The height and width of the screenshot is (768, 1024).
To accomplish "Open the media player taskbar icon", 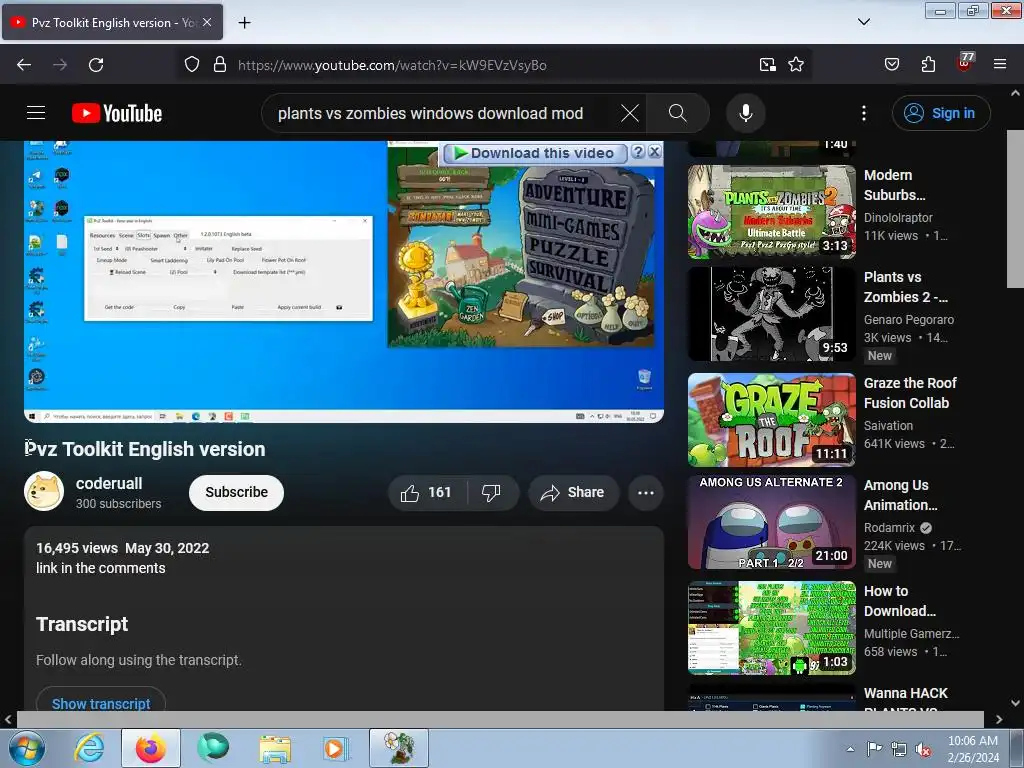I will [336, 748].
